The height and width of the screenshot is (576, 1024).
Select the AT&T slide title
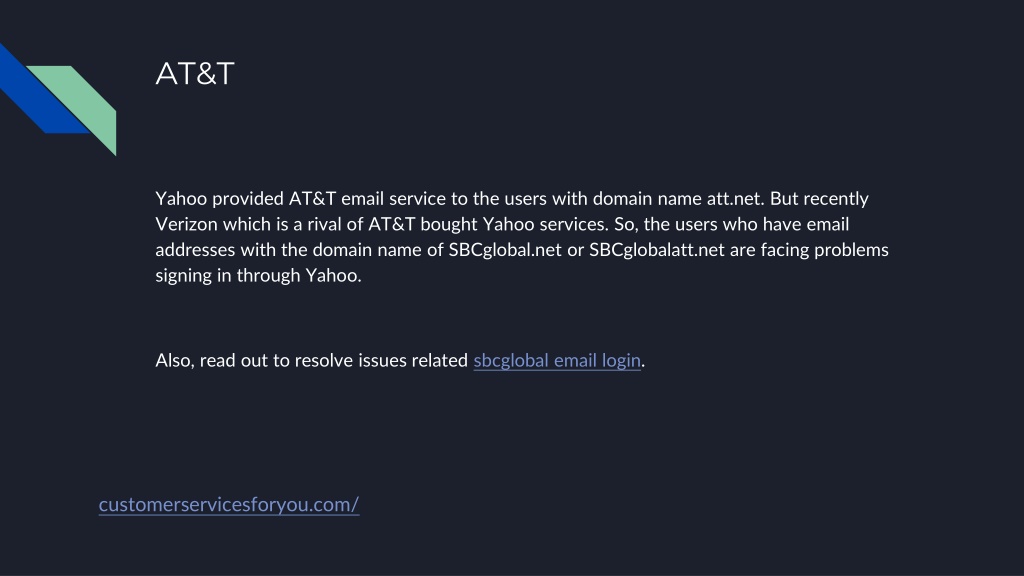click(195, 74)
